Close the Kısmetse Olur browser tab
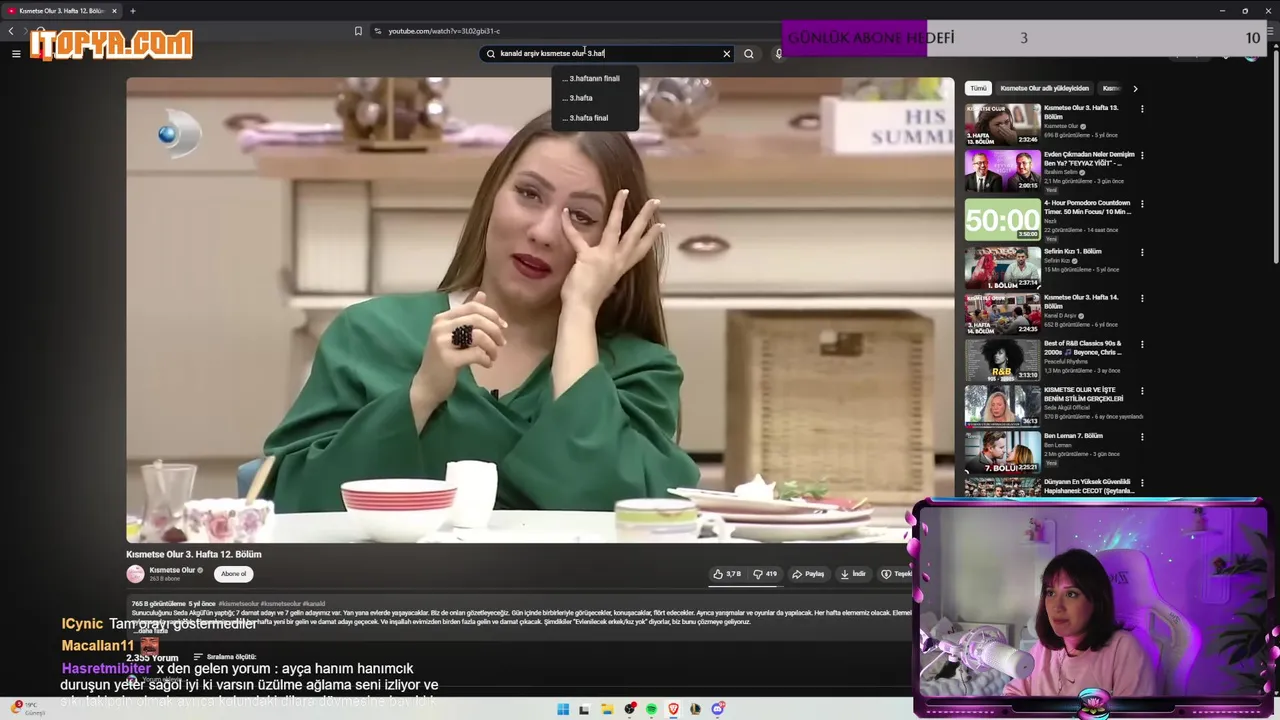The height and width of the screenshot is (720, 1280). 114,11
